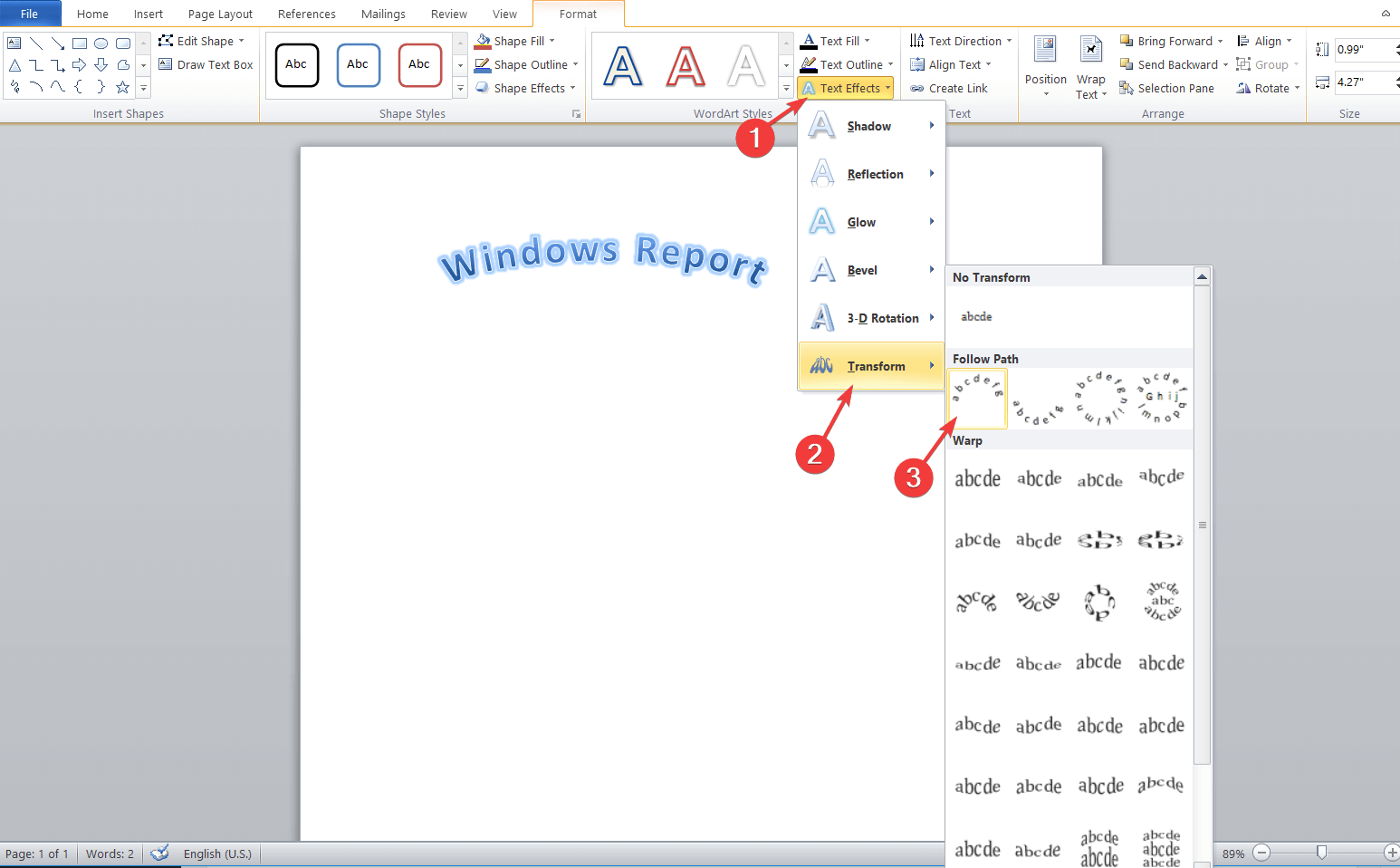Select the No Transform abcde option

point(976,317)
